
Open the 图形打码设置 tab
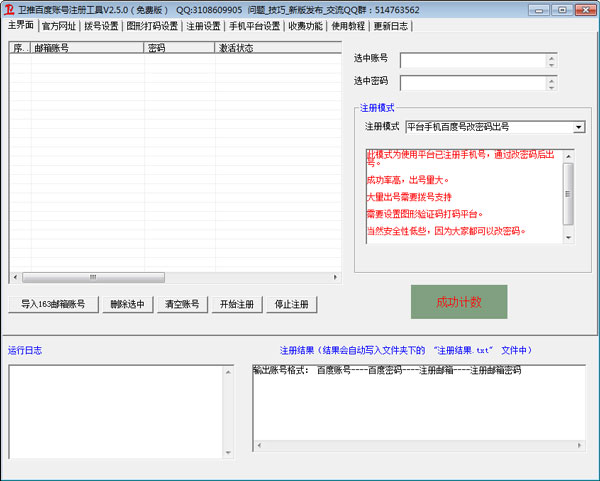point(152,26)
